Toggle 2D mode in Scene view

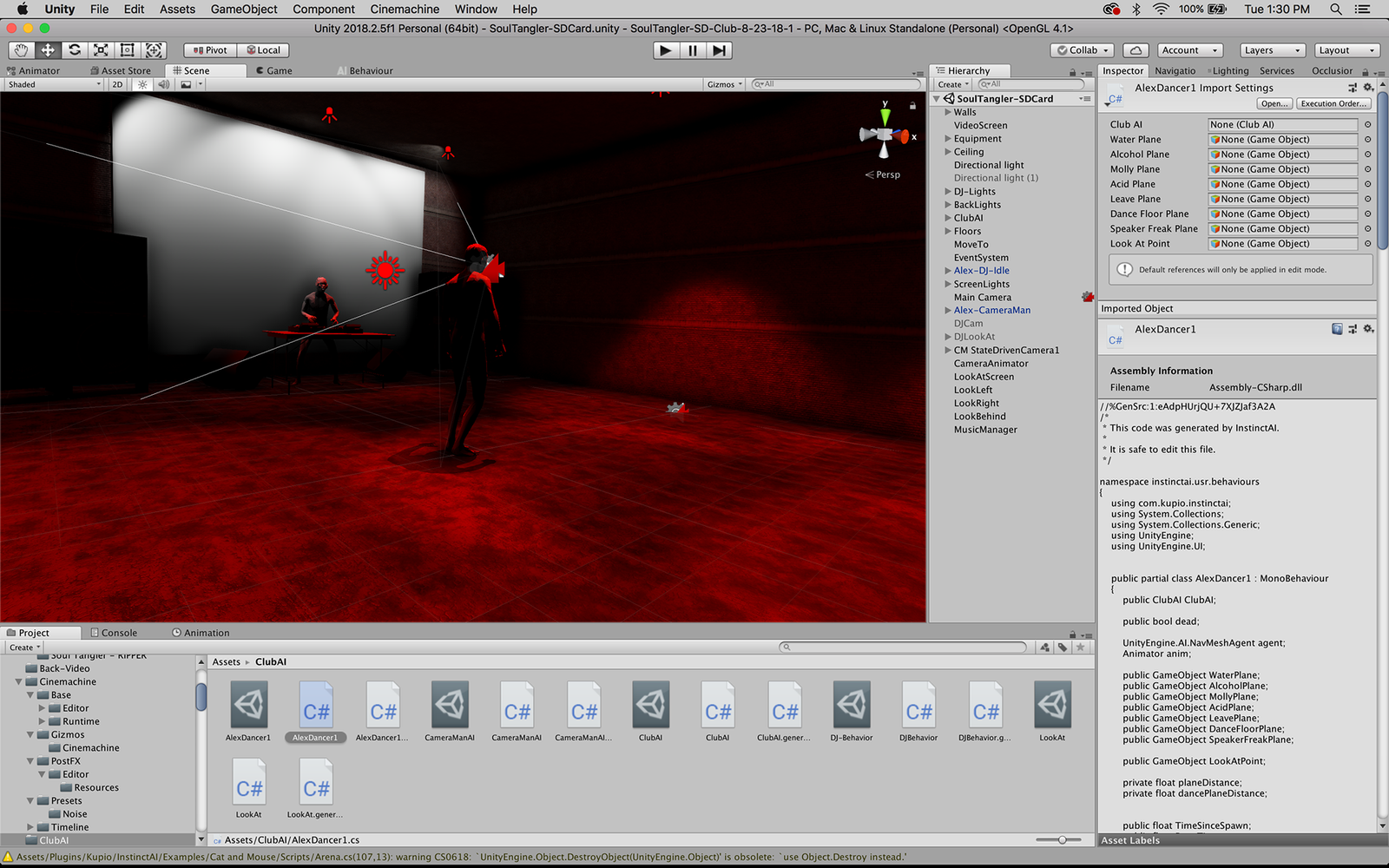click(x=117, y=84)
